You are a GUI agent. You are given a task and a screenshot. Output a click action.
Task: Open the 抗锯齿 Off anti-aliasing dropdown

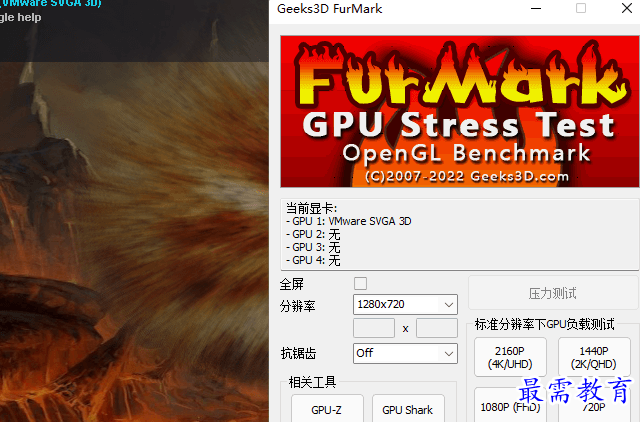point(405,353)
